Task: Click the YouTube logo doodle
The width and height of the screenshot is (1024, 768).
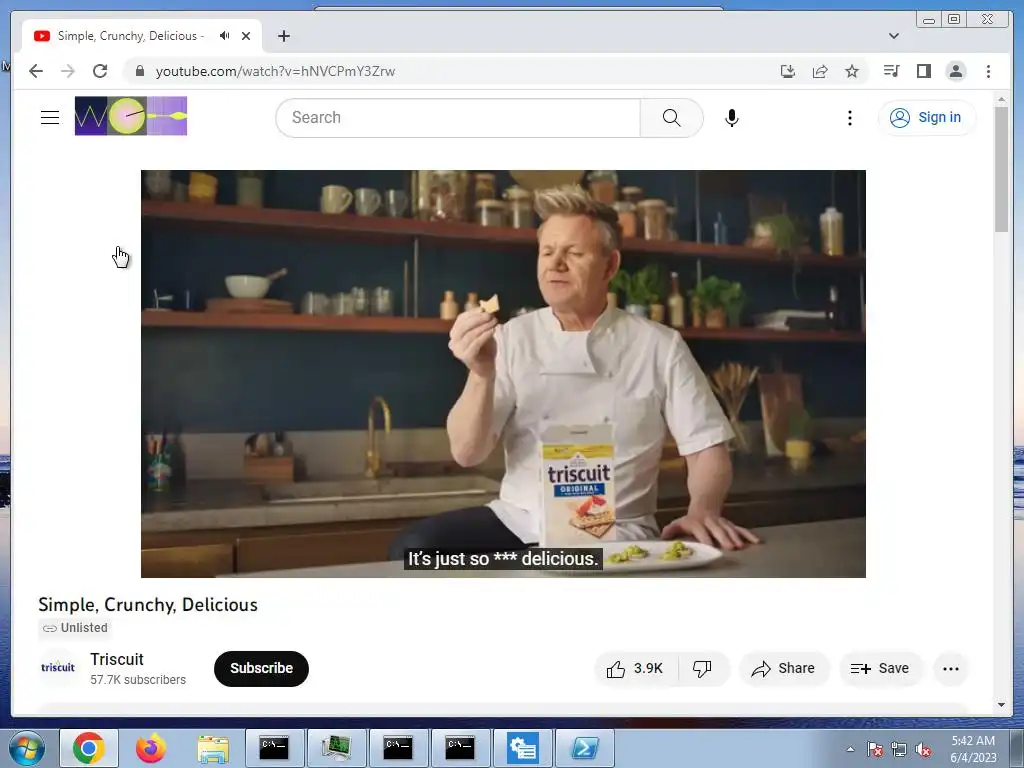Action: [x=131, y=116]
